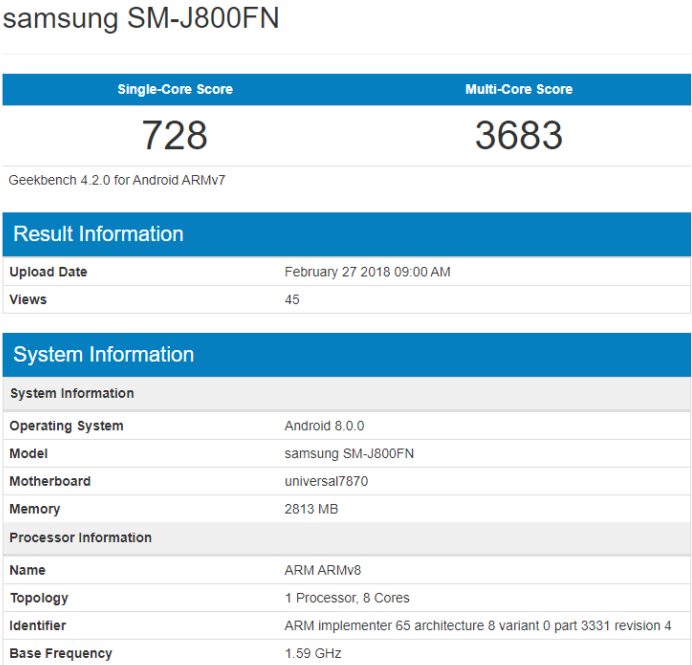Select 'samsung SM-J800FN' in the Model row
Viewport: 692px width, 665px height.
coord(349,454)
